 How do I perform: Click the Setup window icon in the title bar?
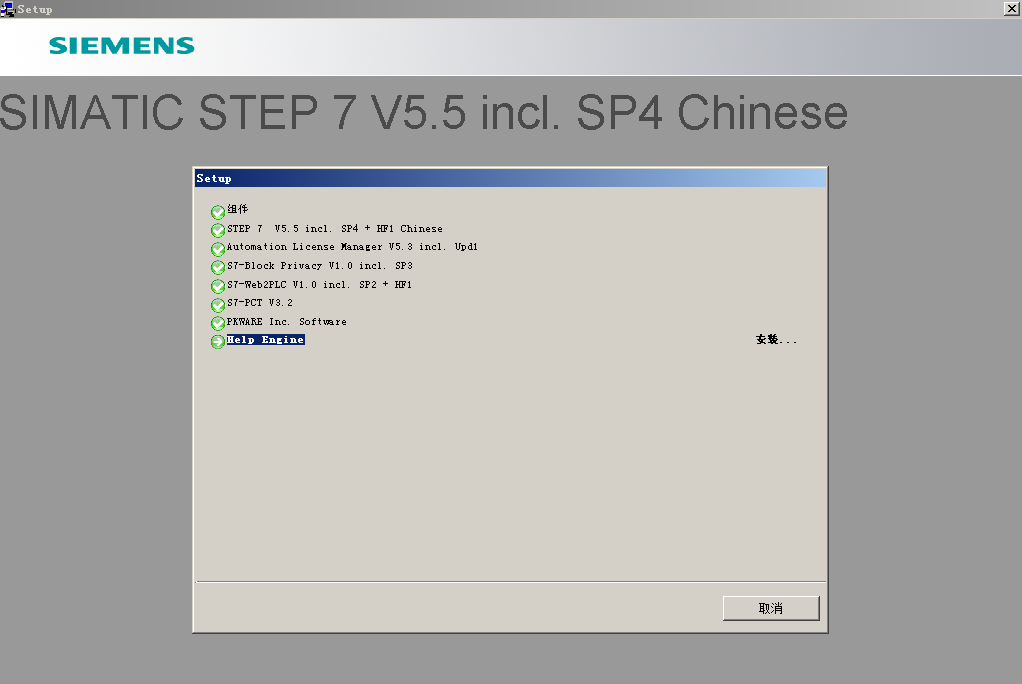7,8
